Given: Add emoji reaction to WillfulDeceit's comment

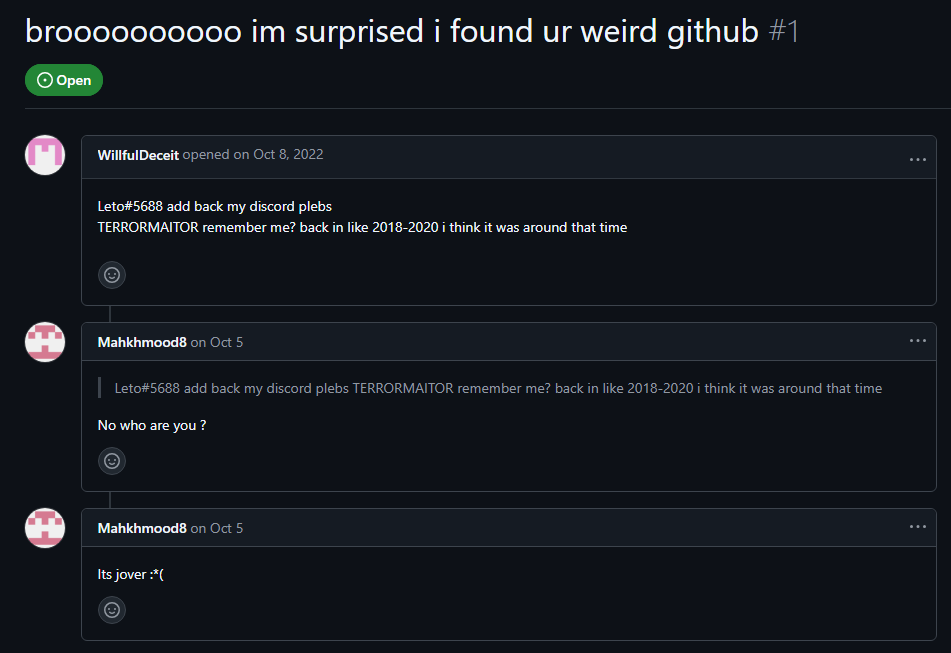Looking at the screenshot, I should [112, 275].
